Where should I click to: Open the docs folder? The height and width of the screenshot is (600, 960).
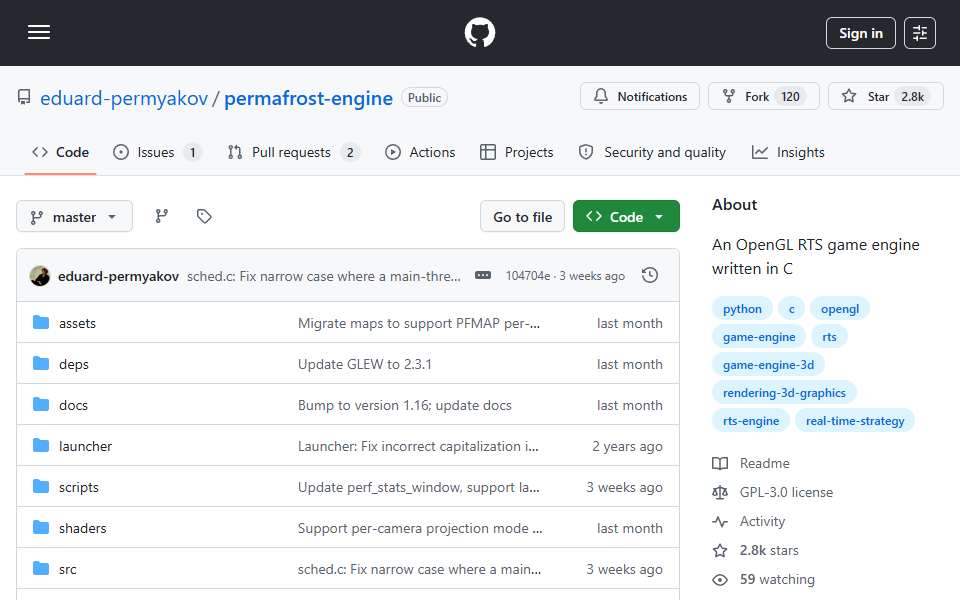tap(73, 405)
